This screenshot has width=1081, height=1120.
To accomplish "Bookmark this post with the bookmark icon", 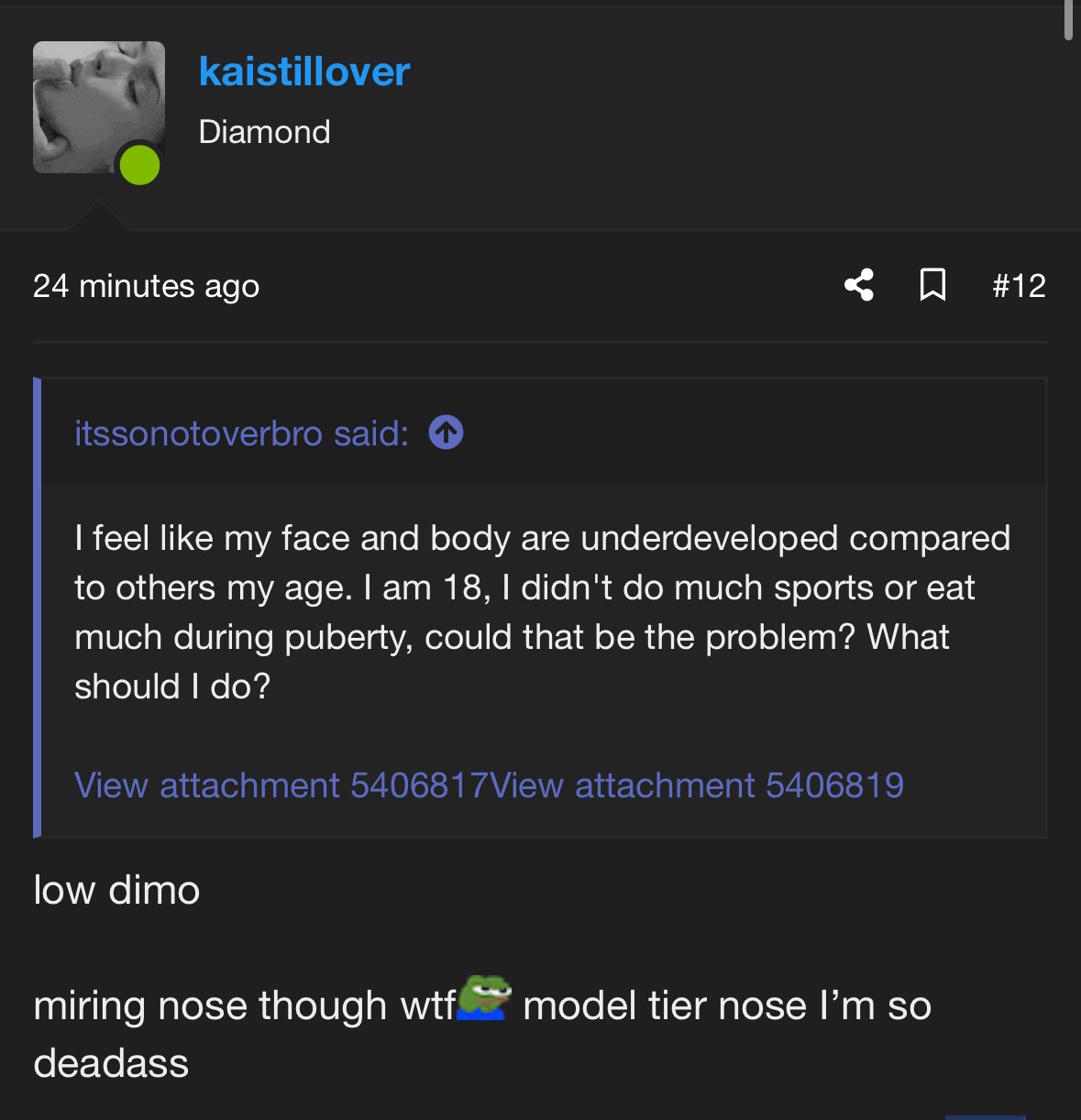I will [x=932, y=285].
